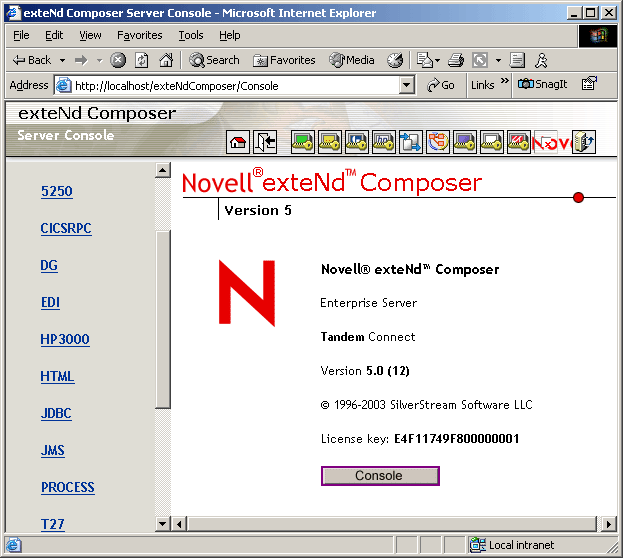Click the Mail toolbar icon
Viewport: 623px width, 558px height.
(425, 60)
